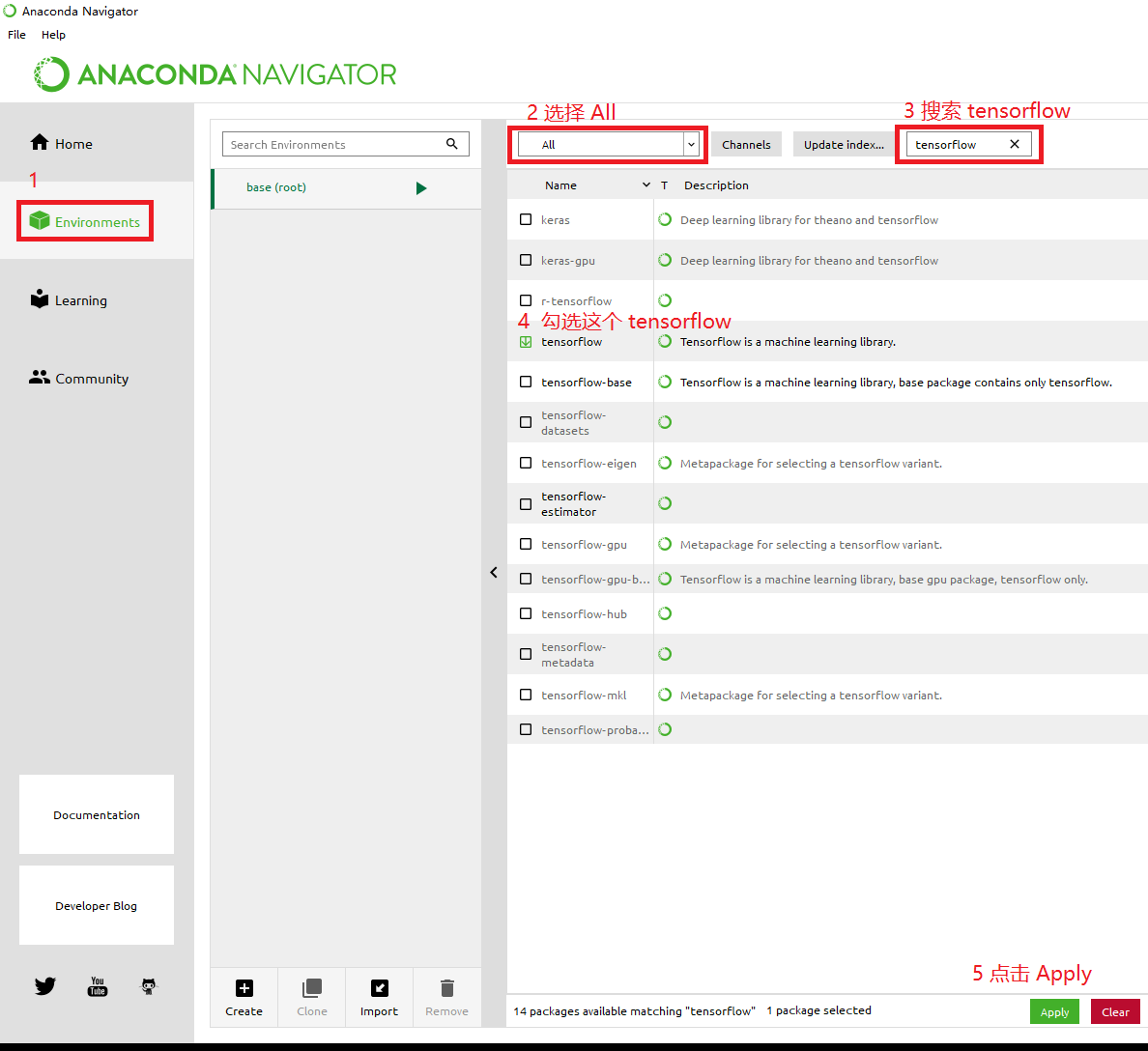Uncheck the tensorflow package checkbox
The height and width of the screenshot is (1051, 1148).
coord(525,341)
